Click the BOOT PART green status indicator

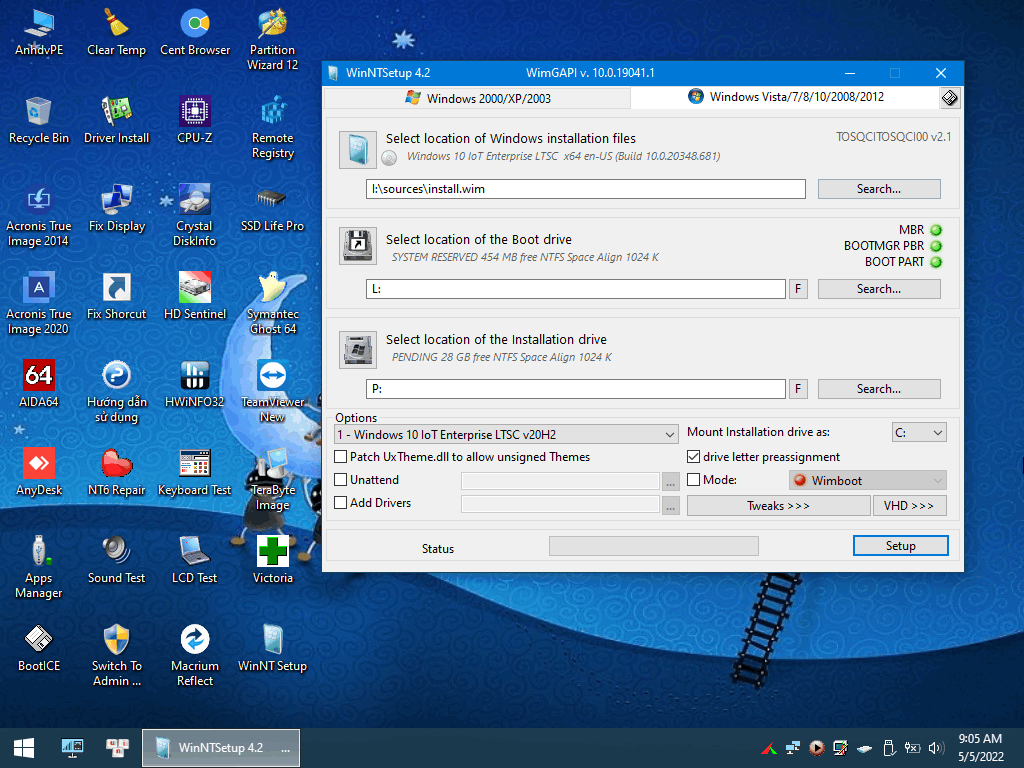[936, 262]
